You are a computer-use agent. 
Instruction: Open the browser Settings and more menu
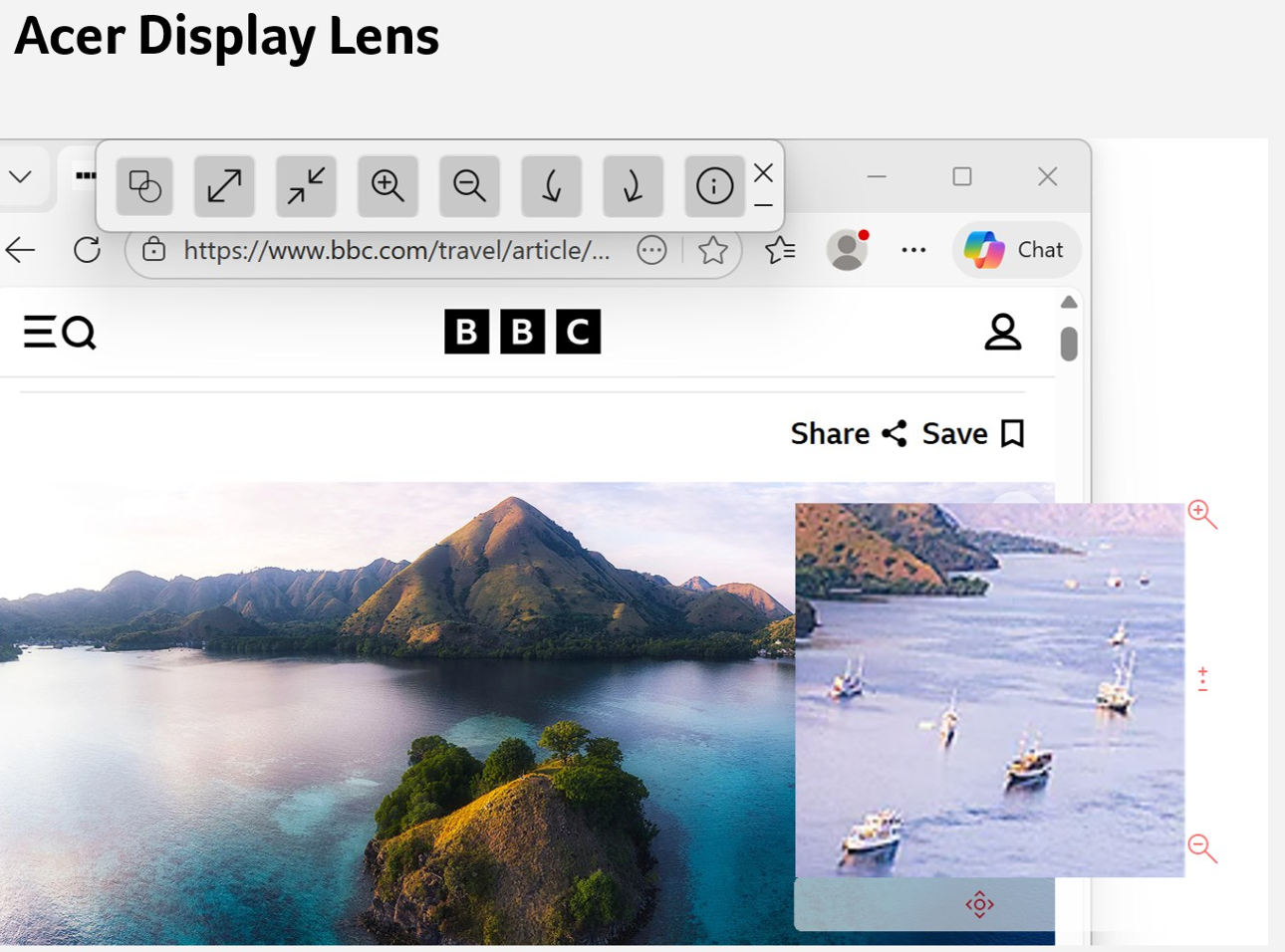point(913,250)
